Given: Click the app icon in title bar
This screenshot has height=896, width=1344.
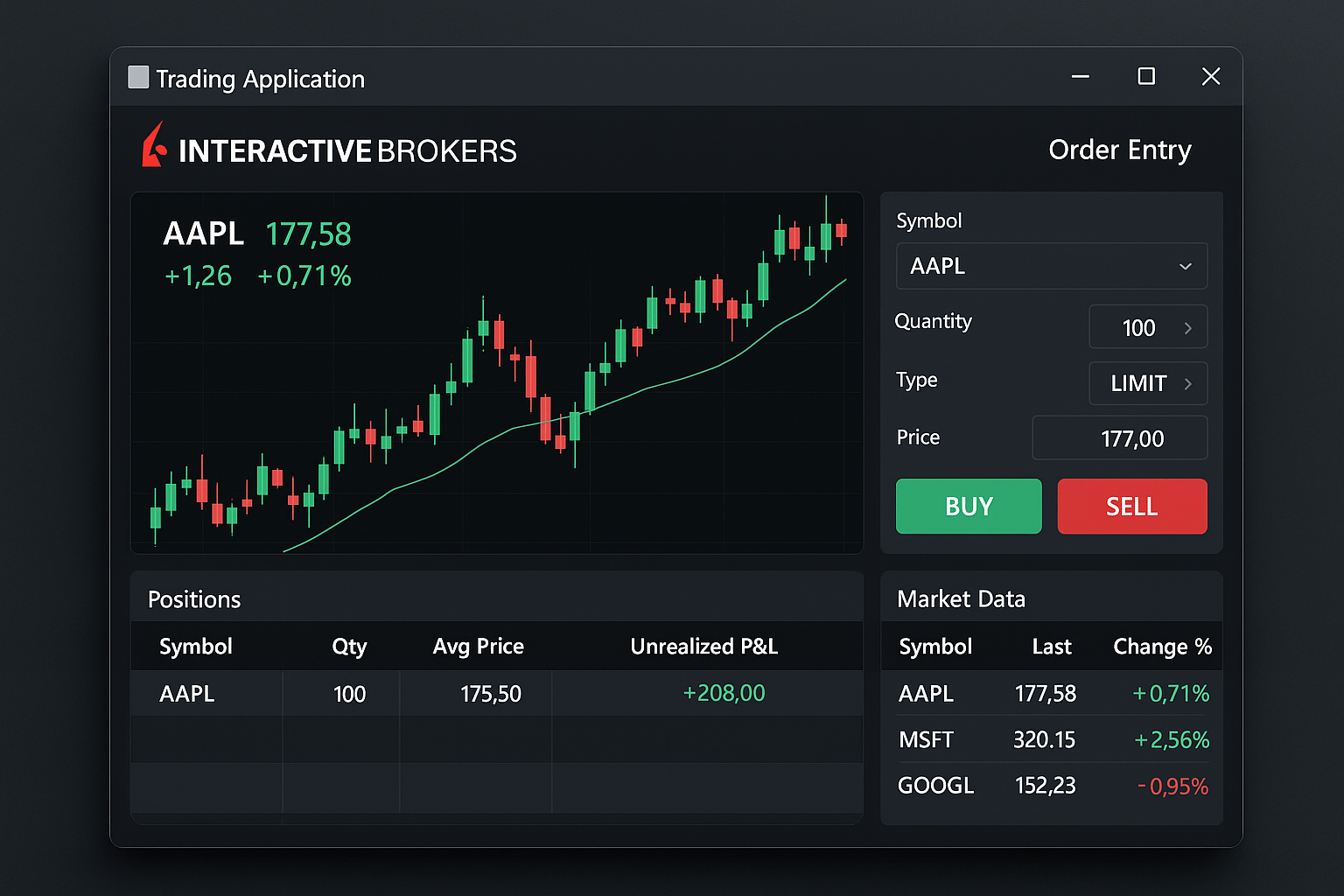Looking at the screenshot, I should (138, 78).
